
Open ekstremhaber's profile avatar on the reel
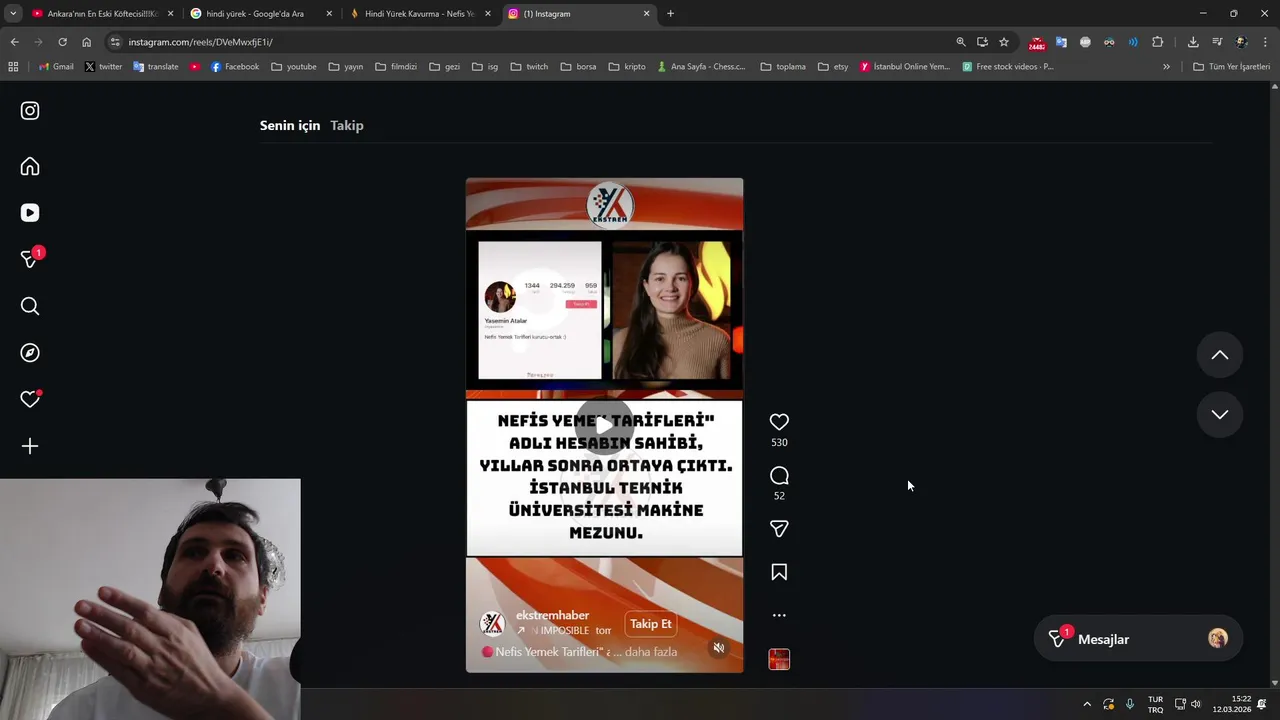492,624
